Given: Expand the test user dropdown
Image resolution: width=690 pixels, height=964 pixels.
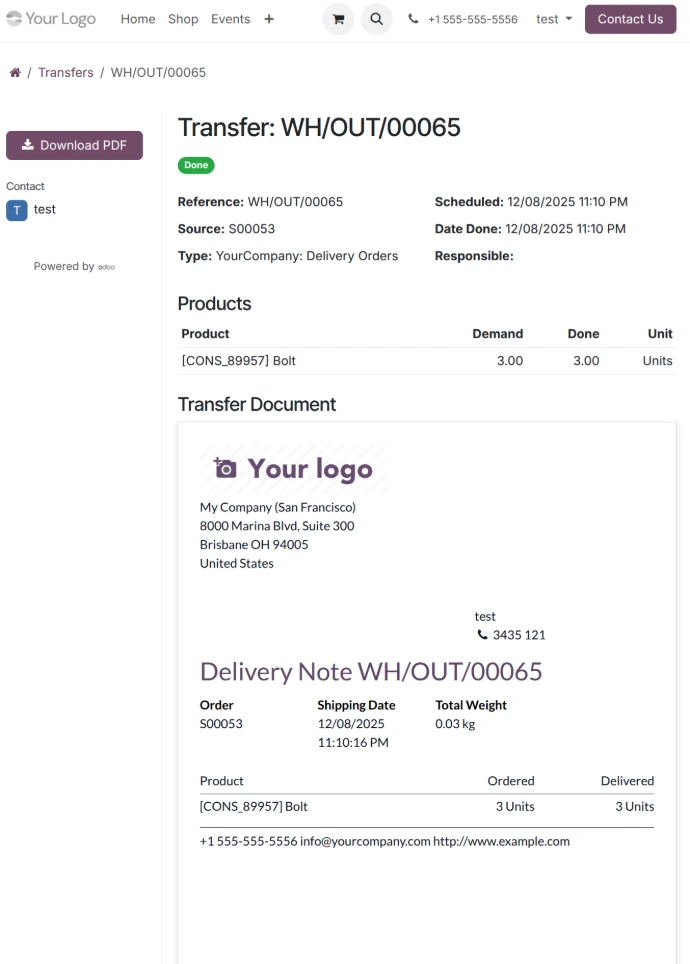Looking at the screenshot, I should click(554, 19).
